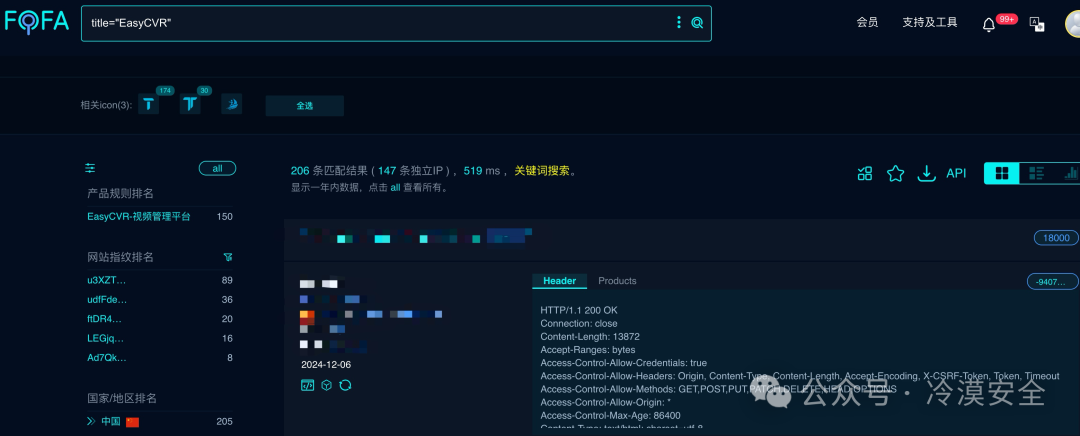
Task: Filter by fingerprint LEGjq…
Action: tap(107, 338)
